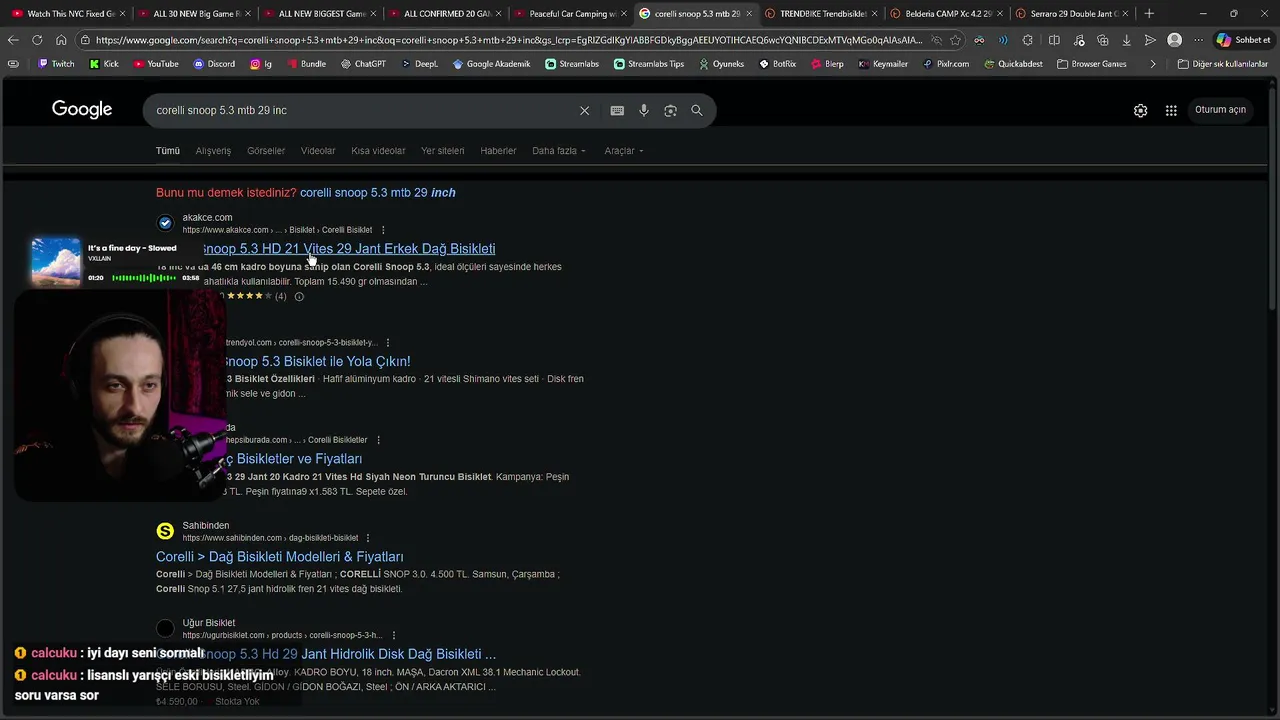This screenshot has height=720, width=1280.
Task: Open the Streamlabs Tips bookmark
Action: pos(649,64)
